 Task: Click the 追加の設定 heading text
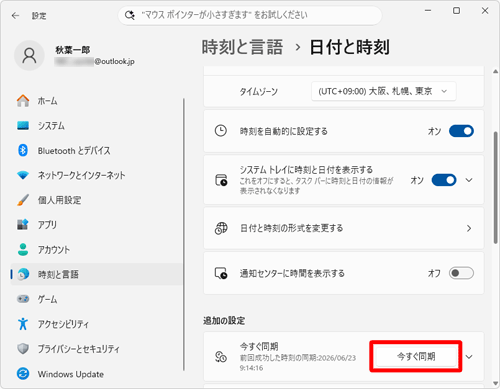click(x=224, y=321)
